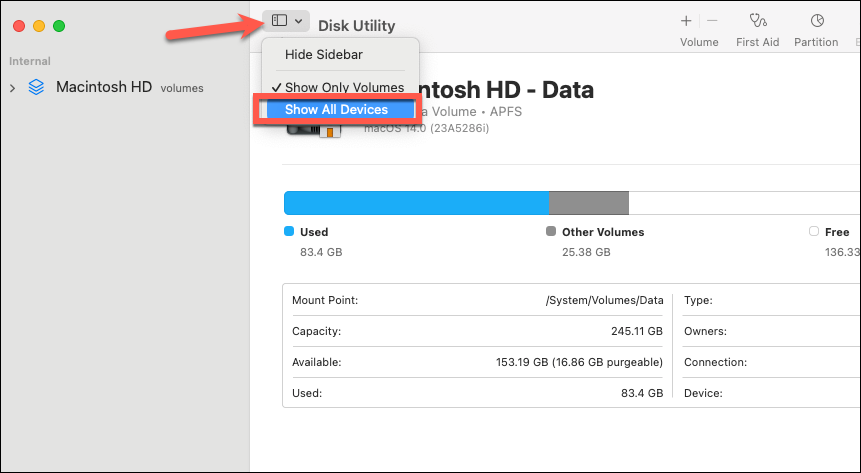This screenshot has width=861, height=473.
Task: Click the hard drive icon beside volume title
Action: (x=314, y=129)
